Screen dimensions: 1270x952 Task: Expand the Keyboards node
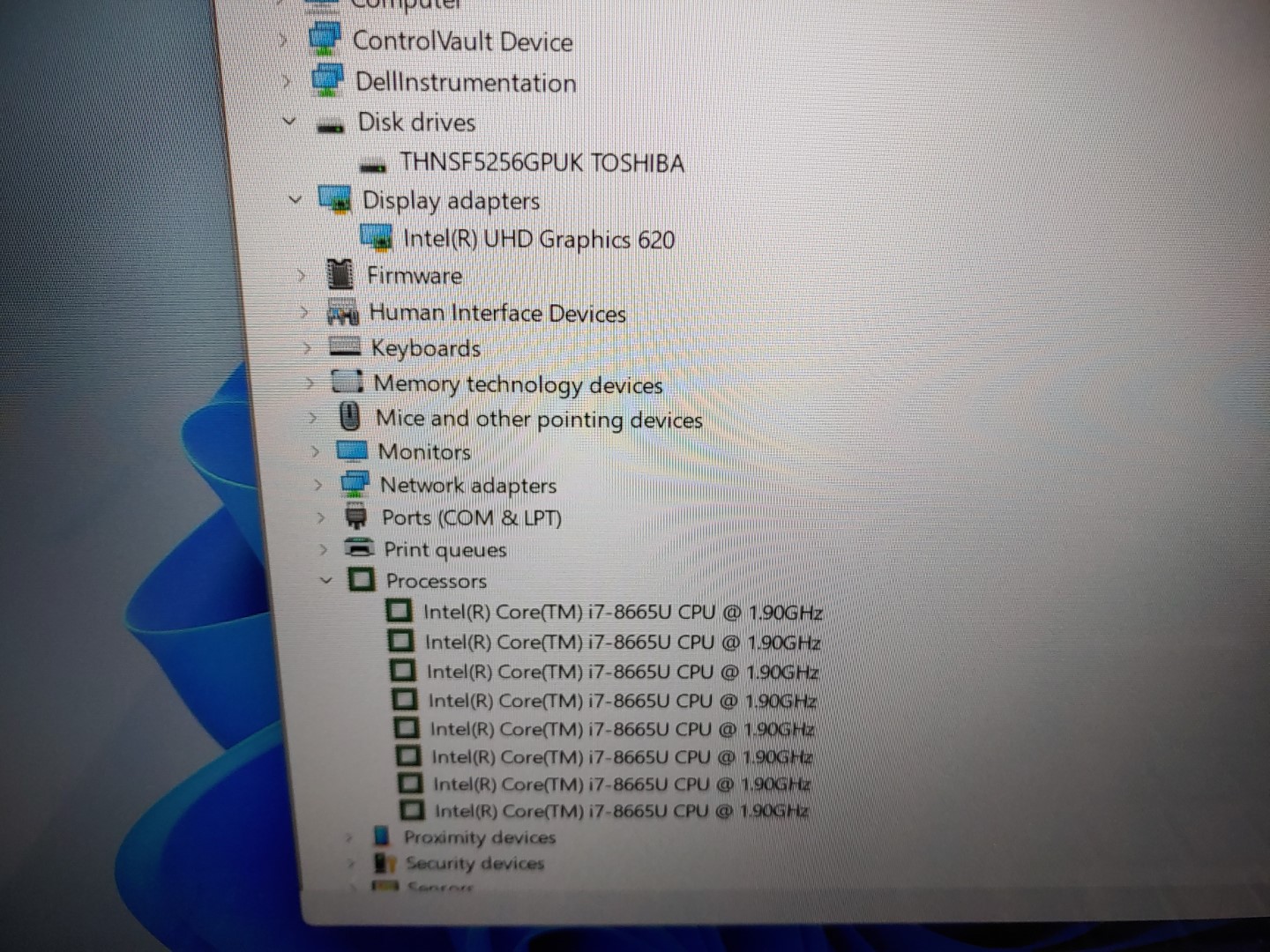(307, 348)
